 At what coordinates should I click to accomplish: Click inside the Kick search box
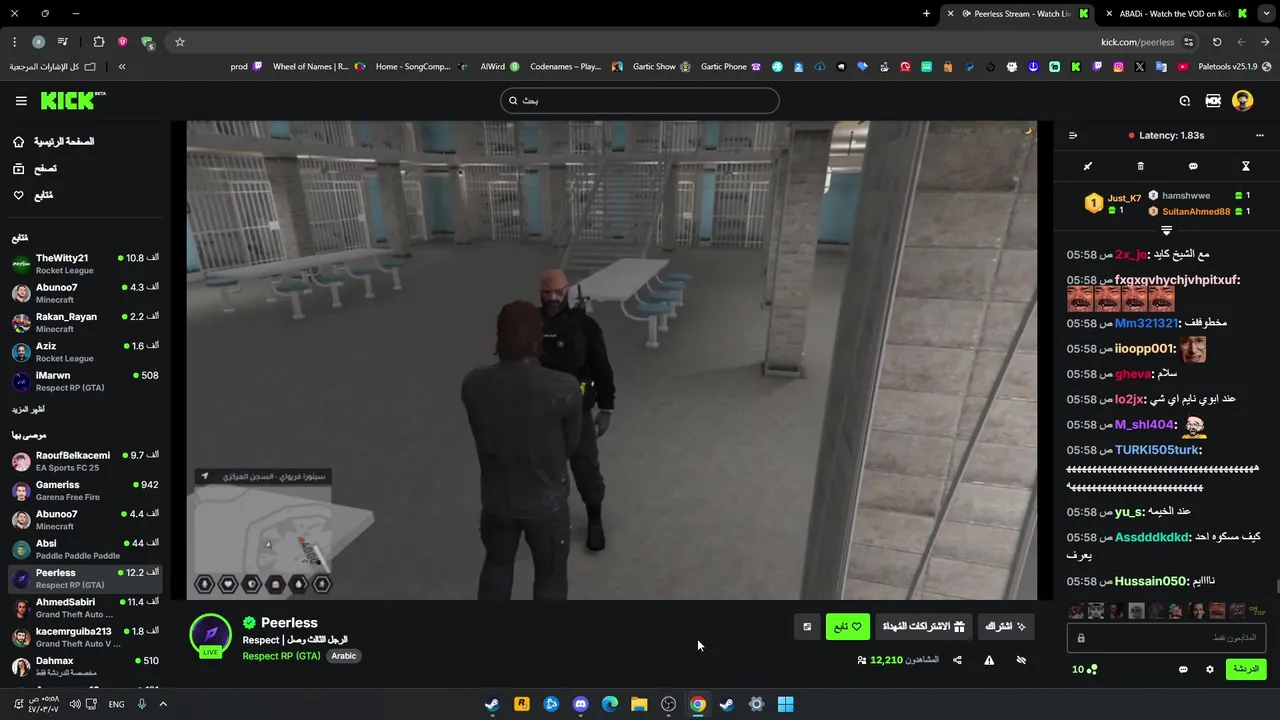(640, 100)
